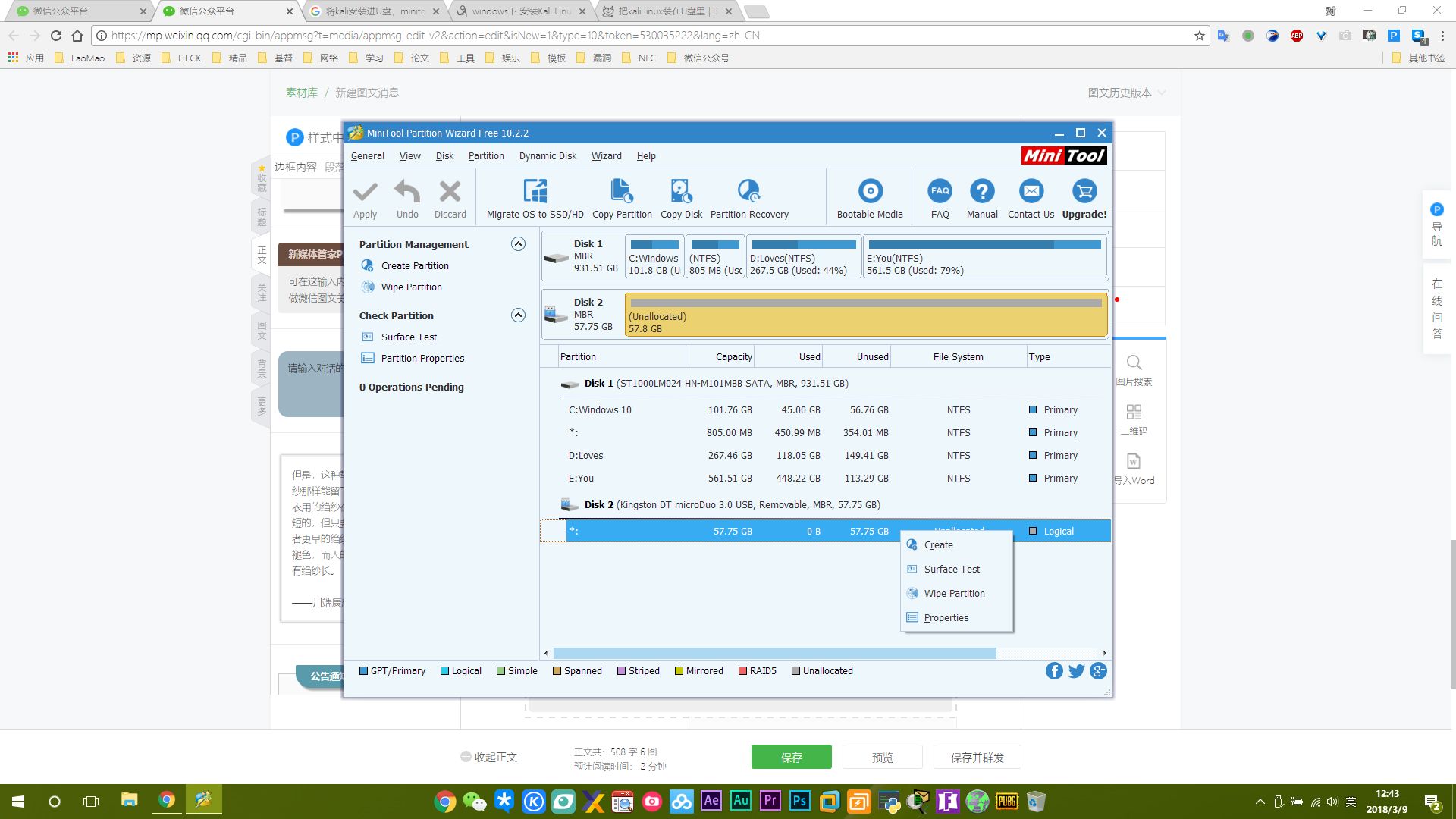The width and height of the screenshot is (1456, 819).
Task: Click the 预览 button
Action: [882, 757]
